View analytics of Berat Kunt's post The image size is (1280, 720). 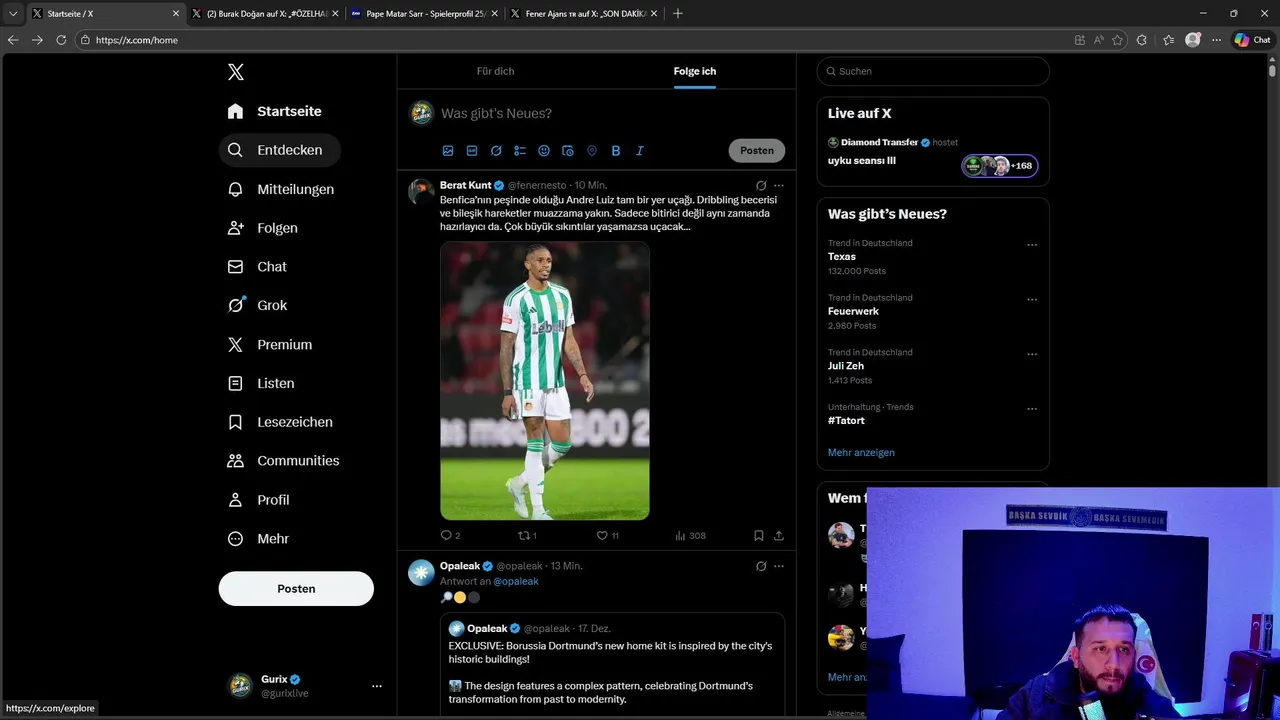(690, 536)
